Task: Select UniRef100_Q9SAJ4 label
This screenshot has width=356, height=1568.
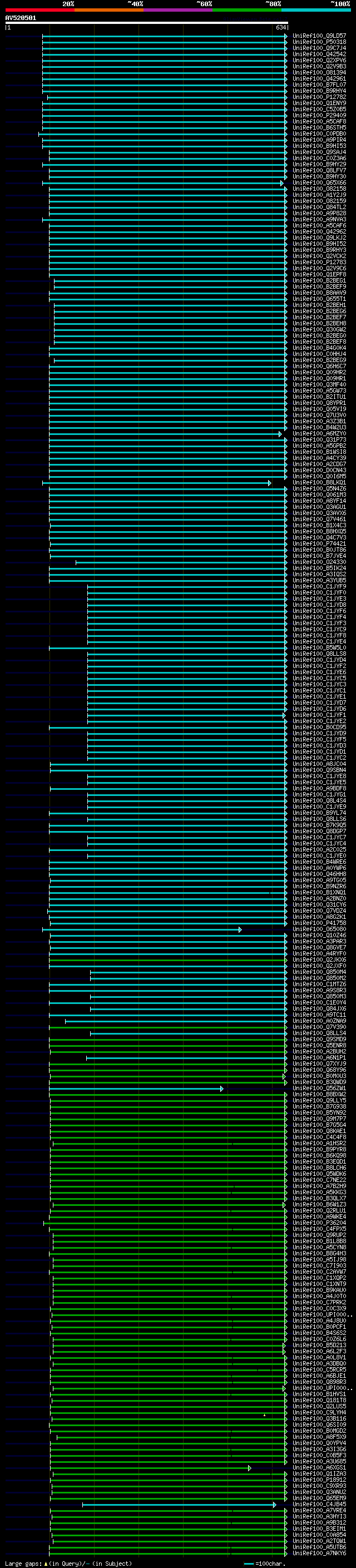Action: 319,152
